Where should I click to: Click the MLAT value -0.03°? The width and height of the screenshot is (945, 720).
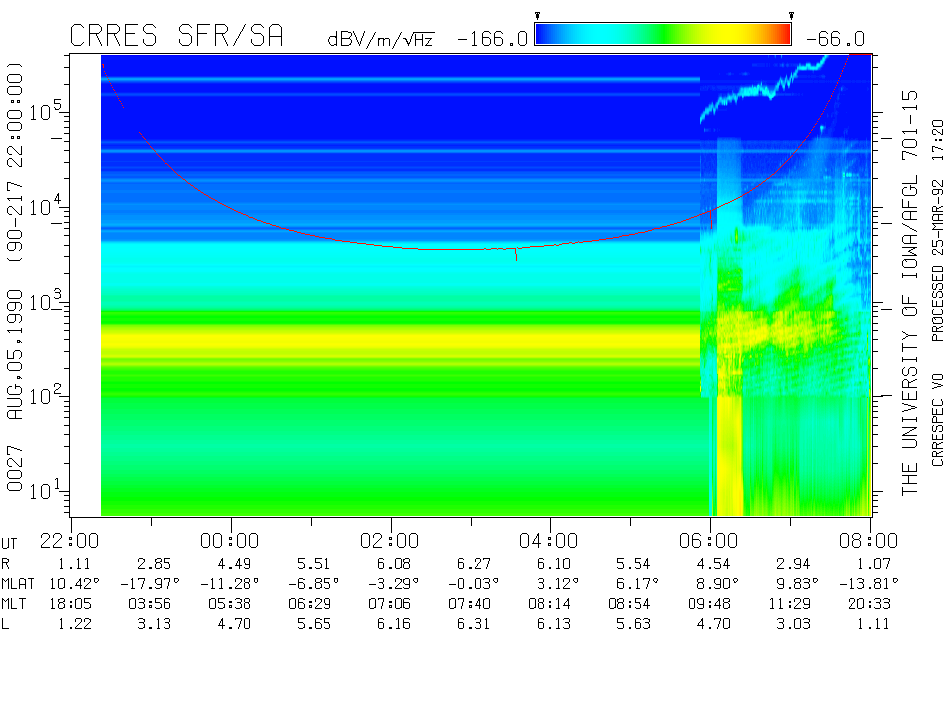[470, 583]
